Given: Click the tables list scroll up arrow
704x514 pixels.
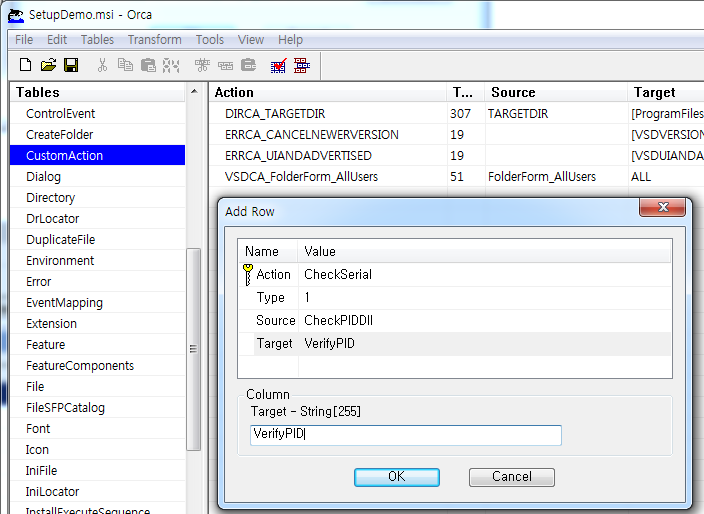Looking at the screenshot, I should [x=194, y=92].
